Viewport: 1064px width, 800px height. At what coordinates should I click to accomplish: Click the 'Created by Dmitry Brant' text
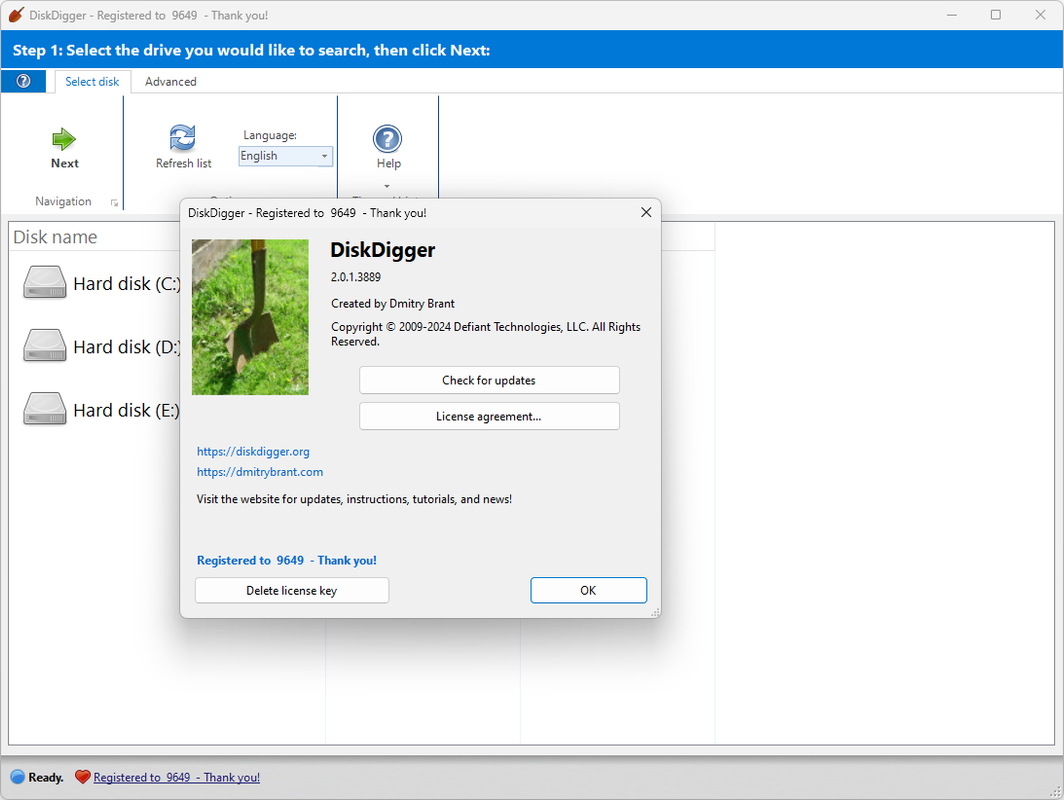pyautogui.click(x=393, y=303)
